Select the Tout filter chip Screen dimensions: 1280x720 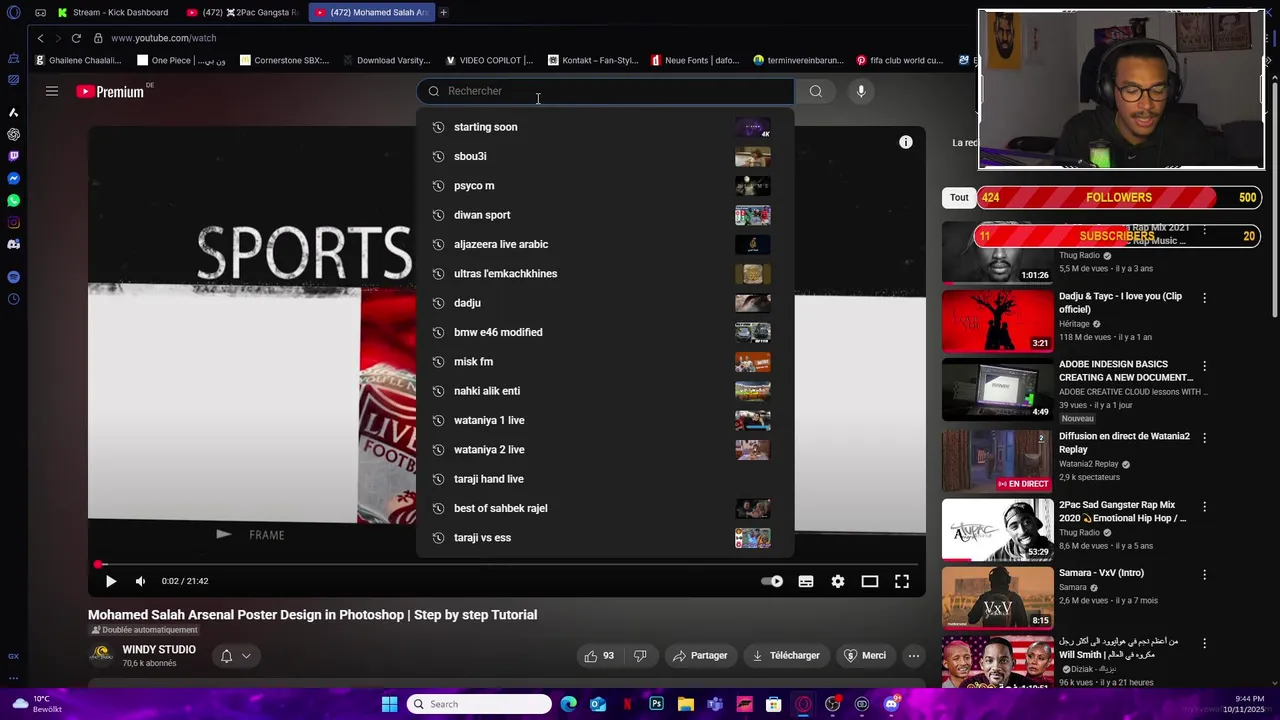point(959,198)
